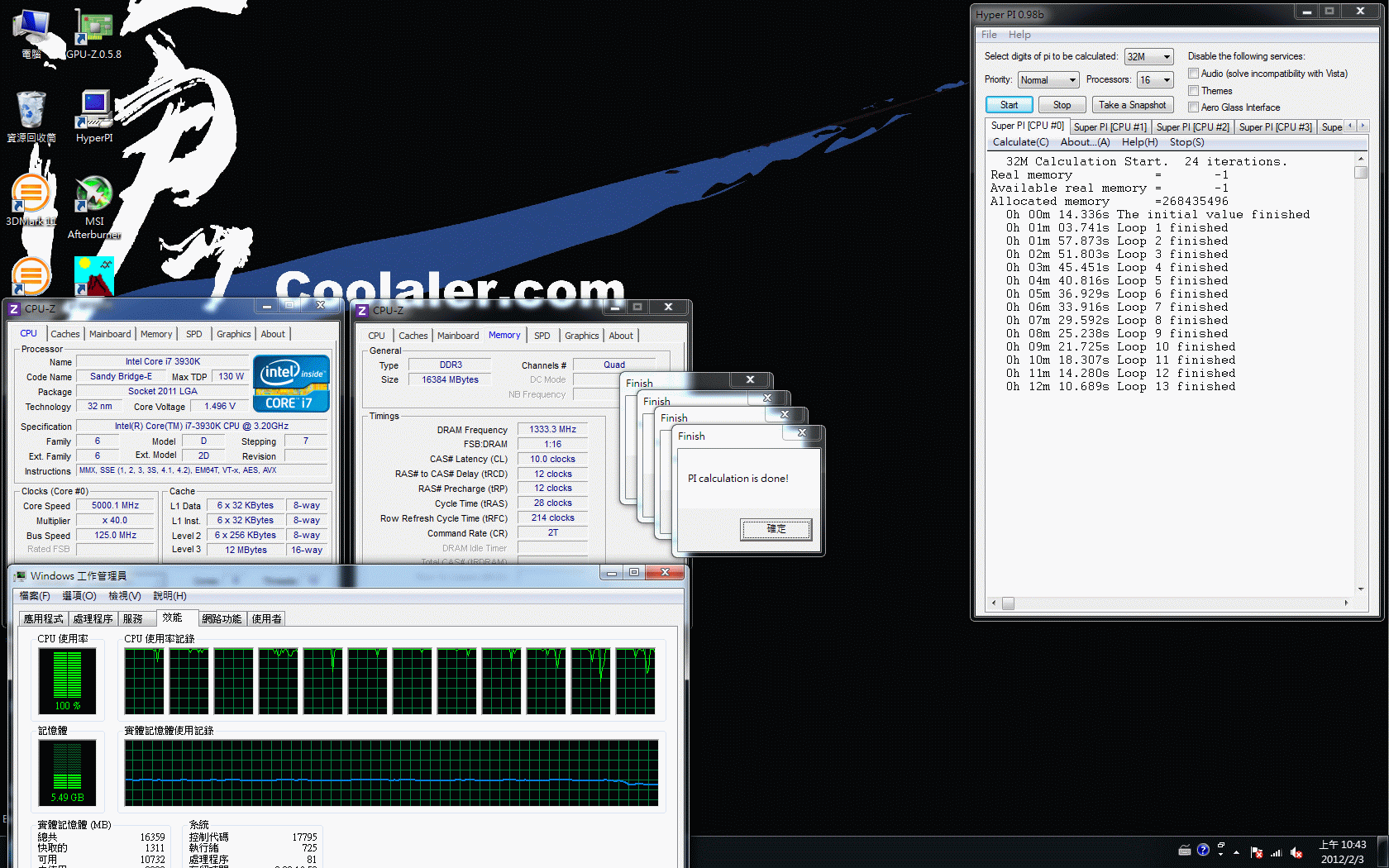Image resolution: width=1389 pixels, height=868 pixels.
Task: Click the Show Desktop strip at taskbar end
Action: point(1382,852)
